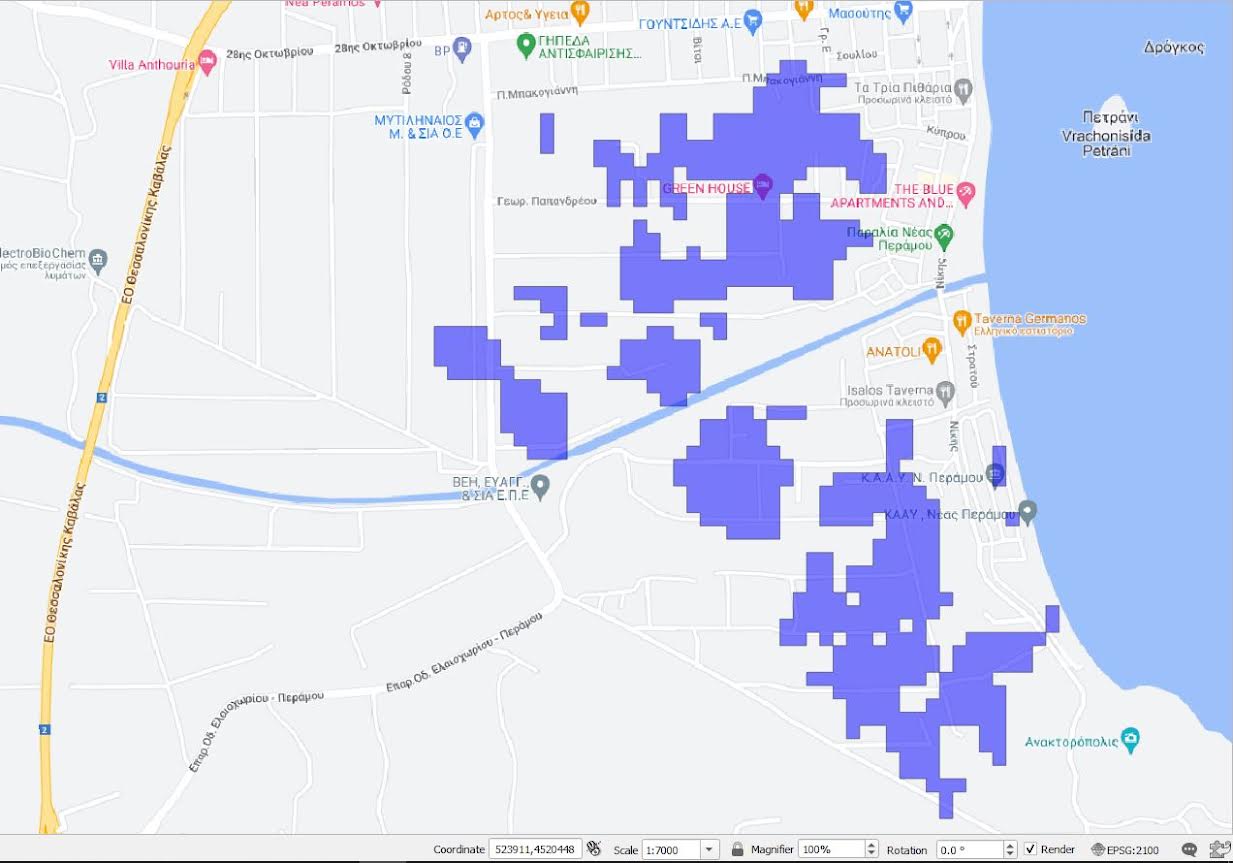Click the Magnifier percentage field
1233x863 pixels.
click(829, 849)
